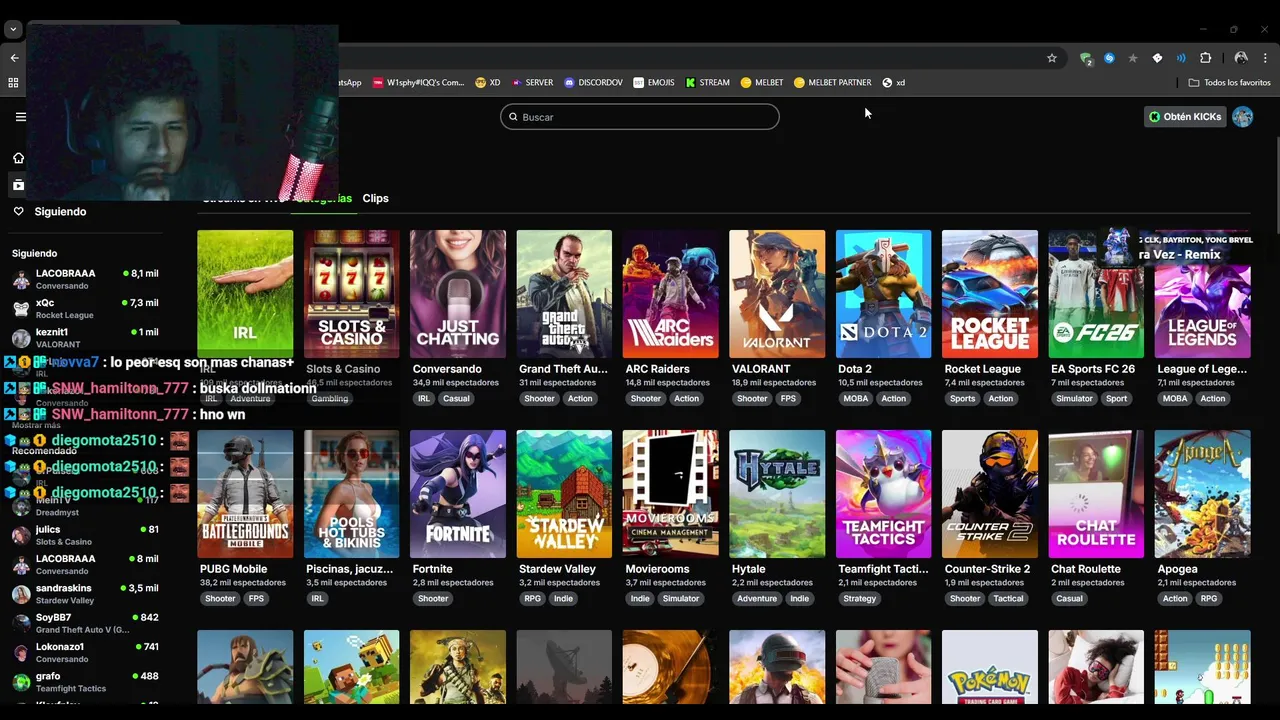
Task: Open grafo Teamfight Tactics channel
Action: tap(85, 682)
